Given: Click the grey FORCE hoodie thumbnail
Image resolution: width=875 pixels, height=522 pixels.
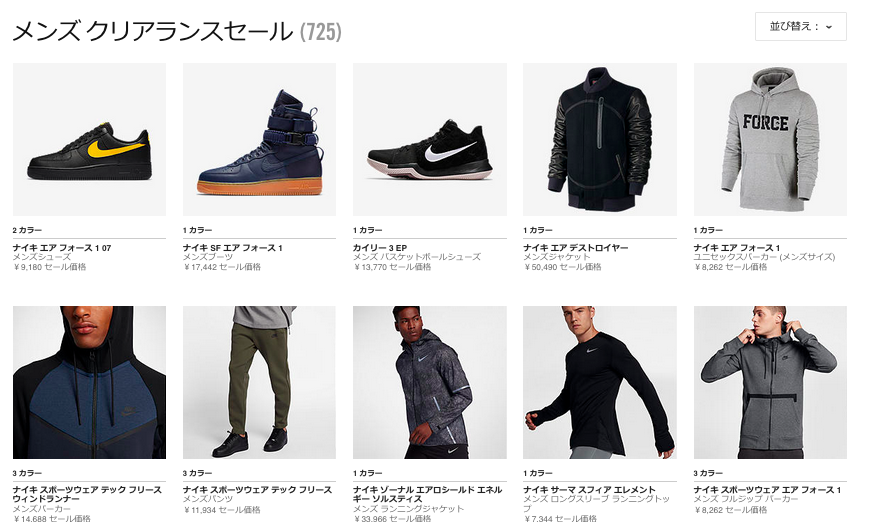Looking at the screenshot, I should 770,140.
